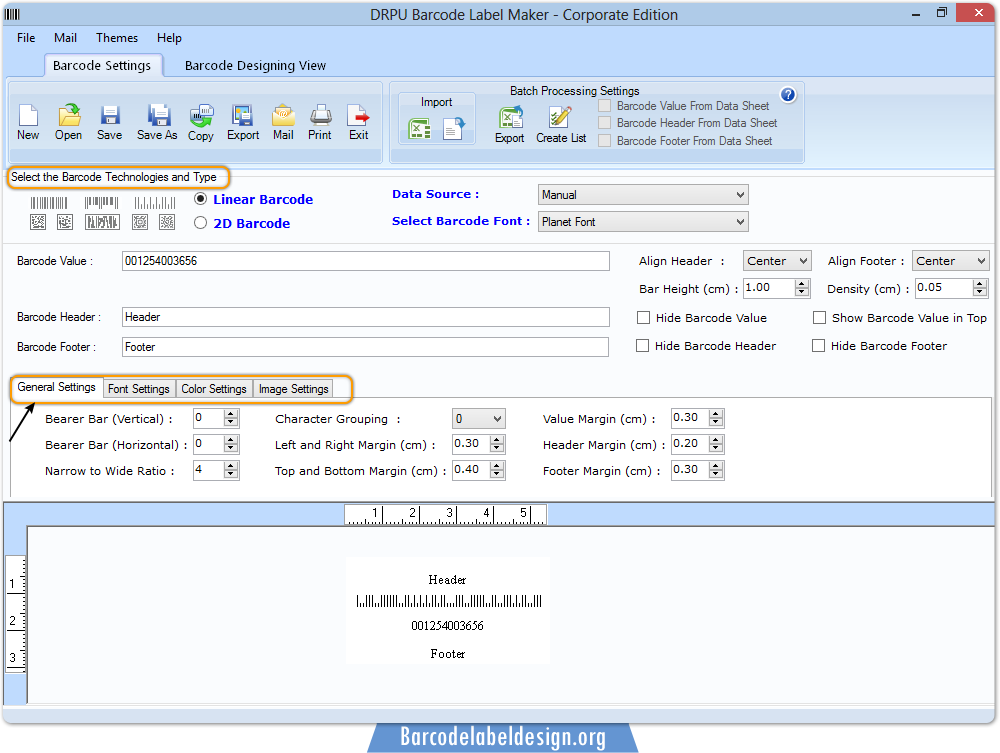The image size is (1000, 753).
Task: Select first linear barcode sample icon
Action: tap(49, 203)
